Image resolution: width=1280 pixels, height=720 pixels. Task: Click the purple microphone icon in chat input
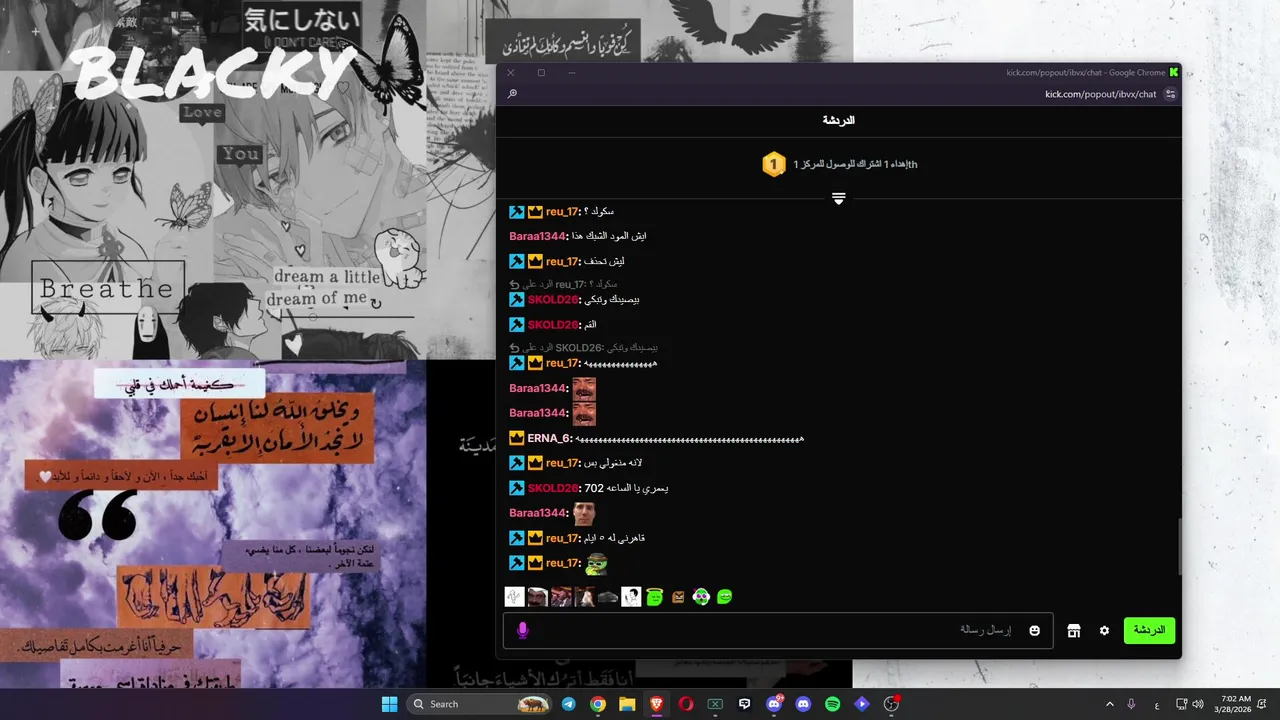[522, 630]
